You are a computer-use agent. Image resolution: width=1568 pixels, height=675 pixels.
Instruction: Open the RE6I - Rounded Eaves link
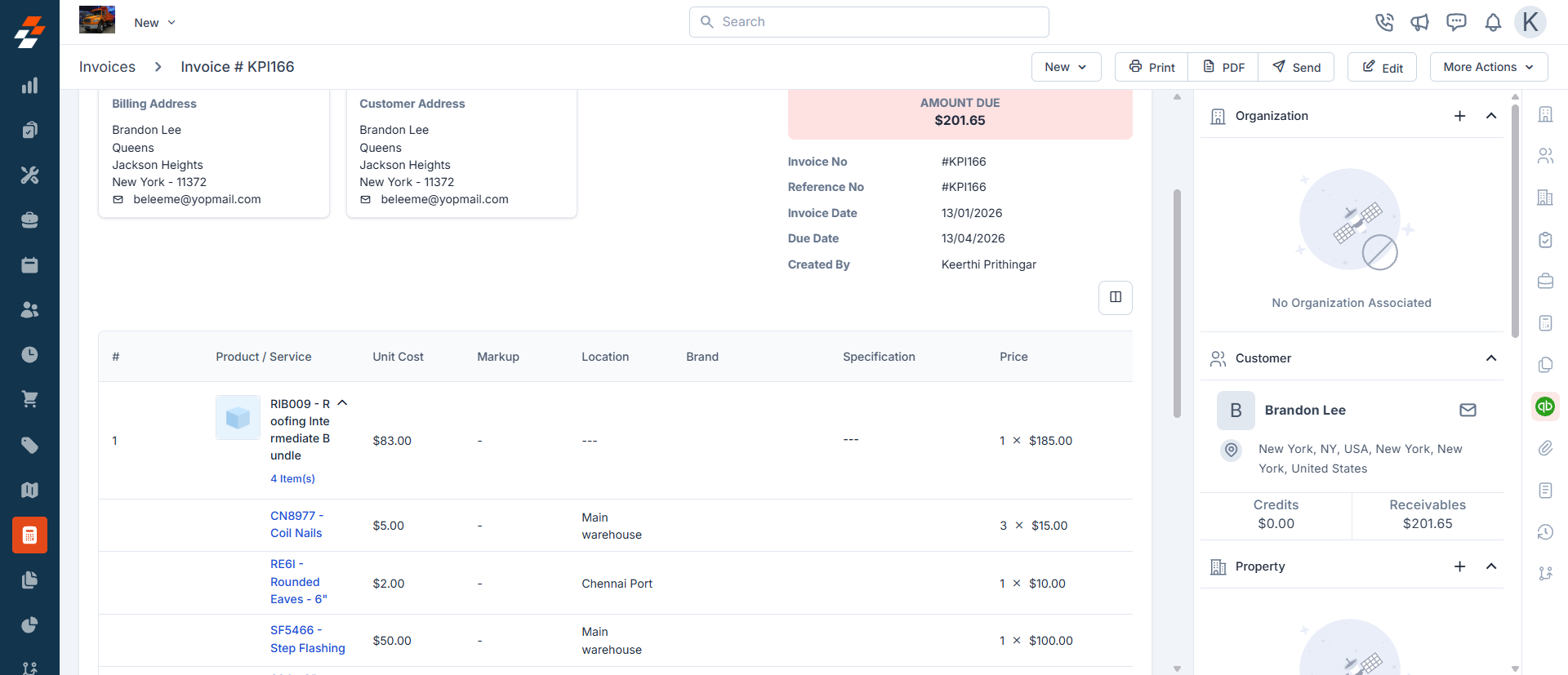tap(299, 582)
